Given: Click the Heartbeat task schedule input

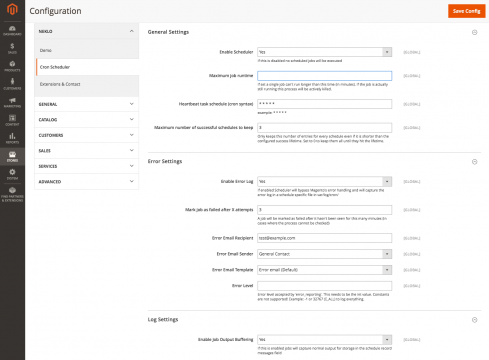Looking at the screenshot, I should [324, 104].
